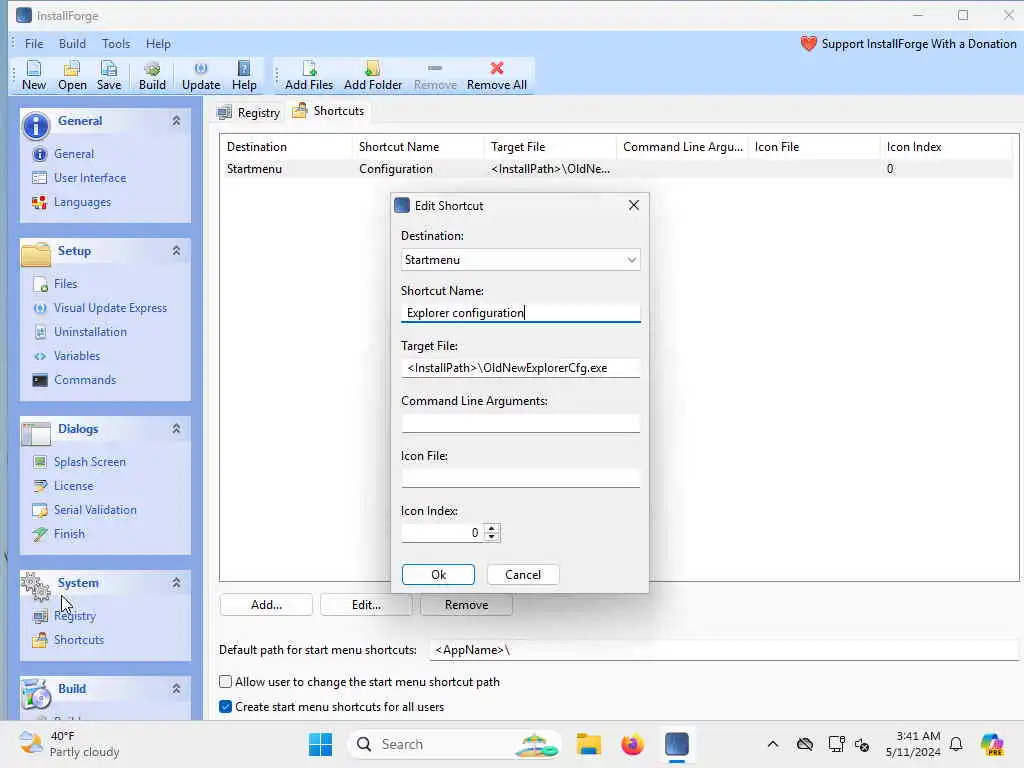Image resolution: width=1024 pixels, height=768 pixels.
Task: Click the Help toolbar icon
Action: 244,76
